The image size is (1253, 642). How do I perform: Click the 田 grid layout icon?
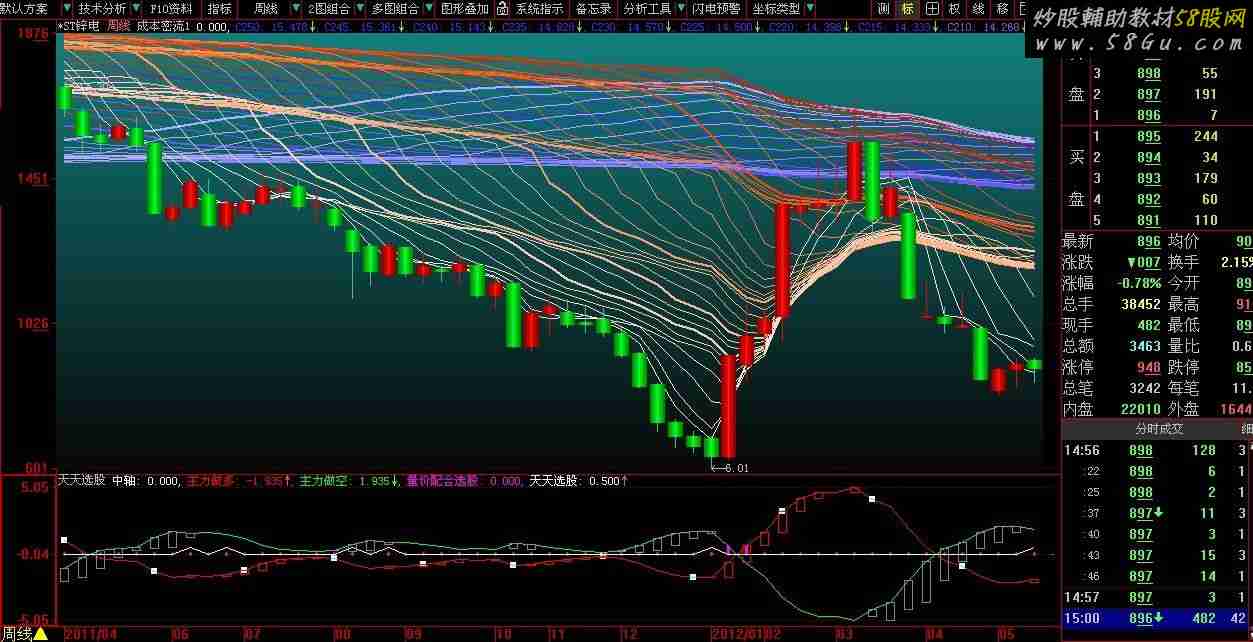coord(931,8)
